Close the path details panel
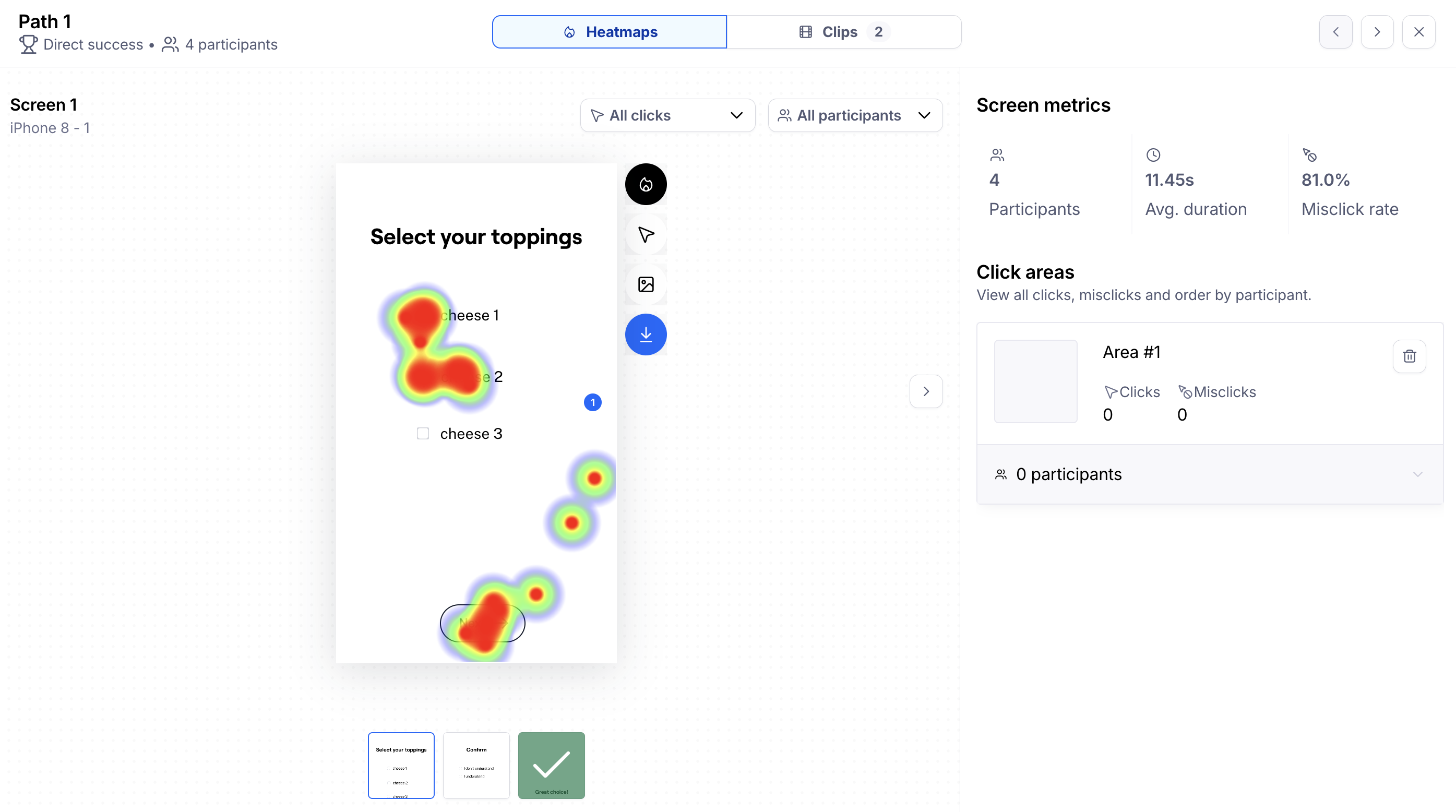This screenshot has height=812, width=1456. coord(1419,32)
